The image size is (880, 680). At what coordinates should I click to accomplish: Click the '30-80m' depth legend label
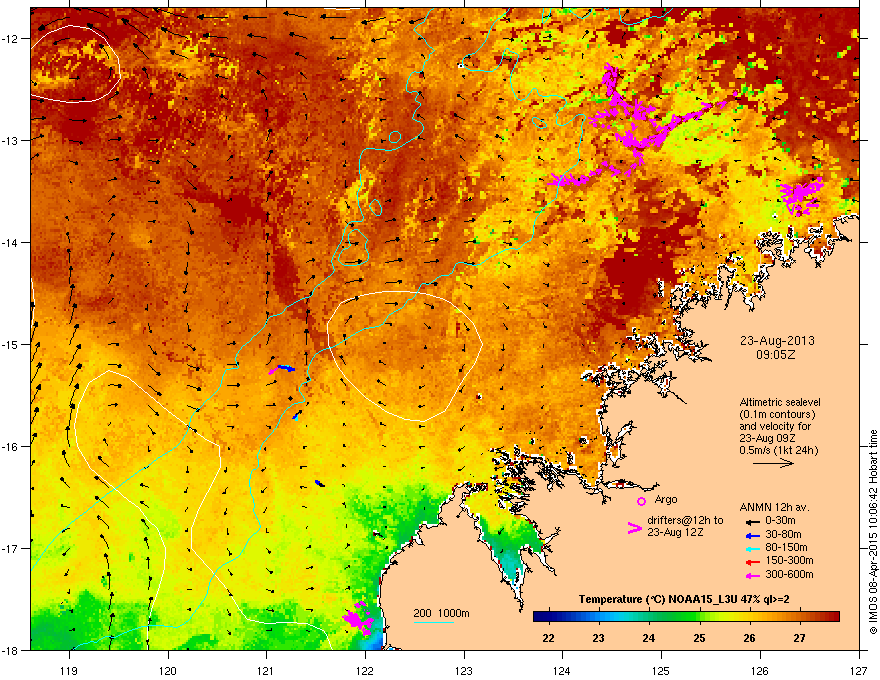(783, 535)
